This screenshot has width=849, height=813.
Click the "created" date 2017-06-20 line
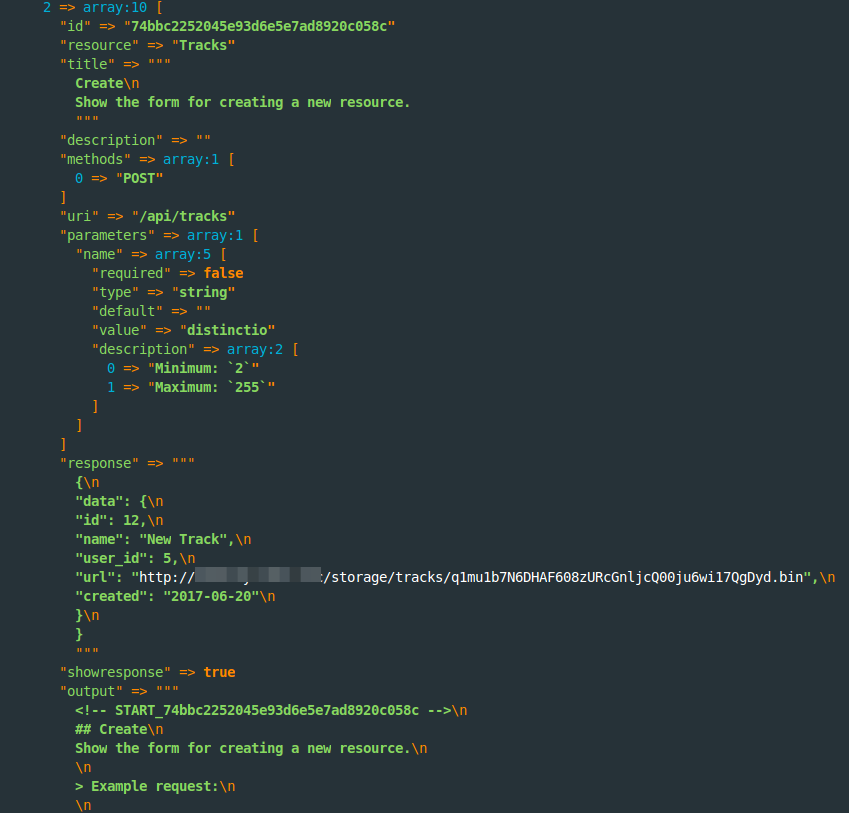coord(175,596)
